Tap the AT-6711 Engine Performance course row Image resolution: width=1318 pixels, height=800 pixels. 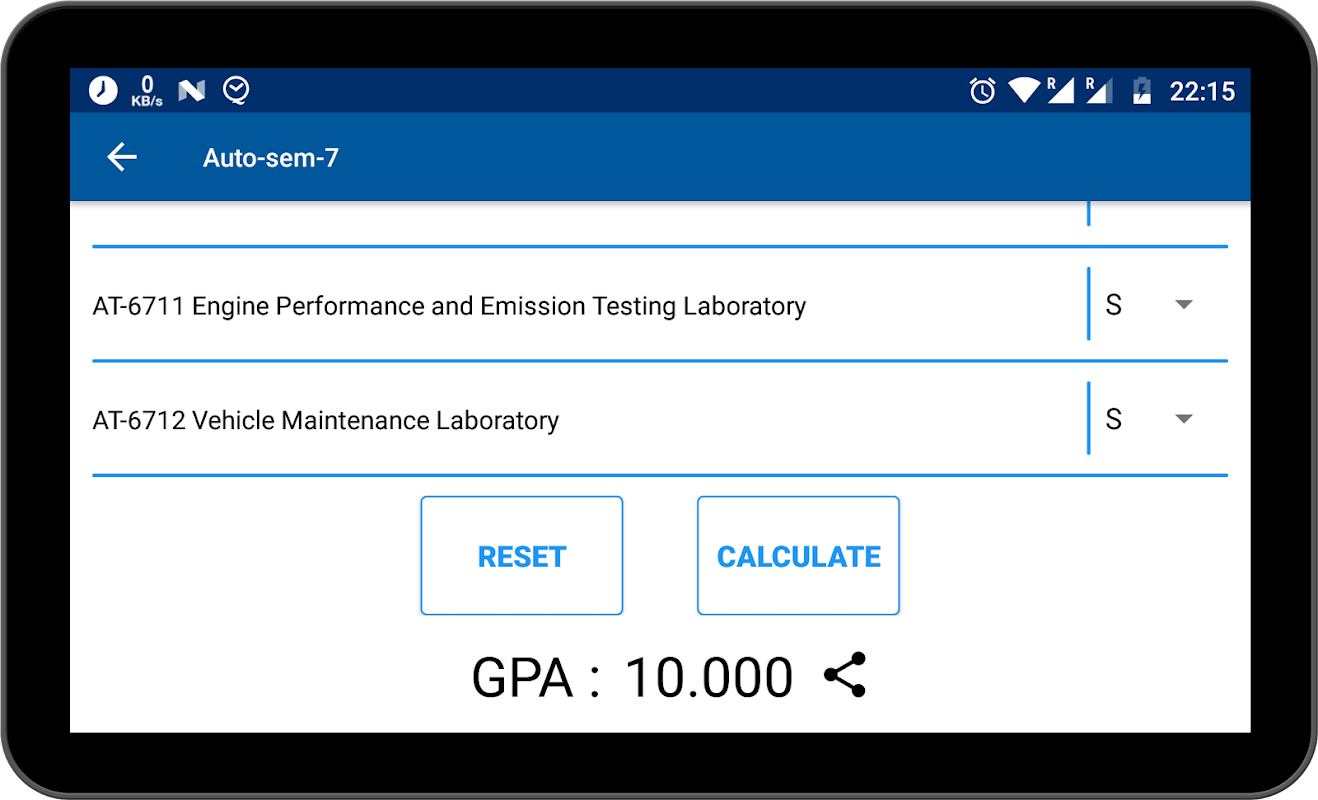[449, 305]
